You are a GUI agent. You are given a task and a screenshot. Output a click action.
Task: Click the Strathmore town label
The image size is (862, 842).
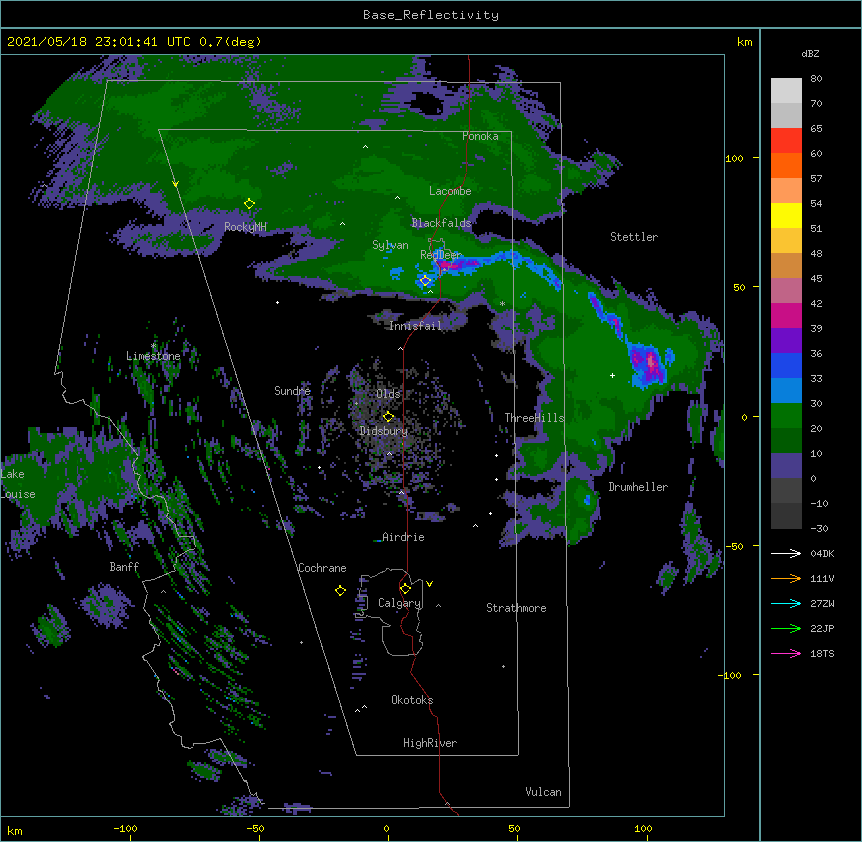click(516, 608)
